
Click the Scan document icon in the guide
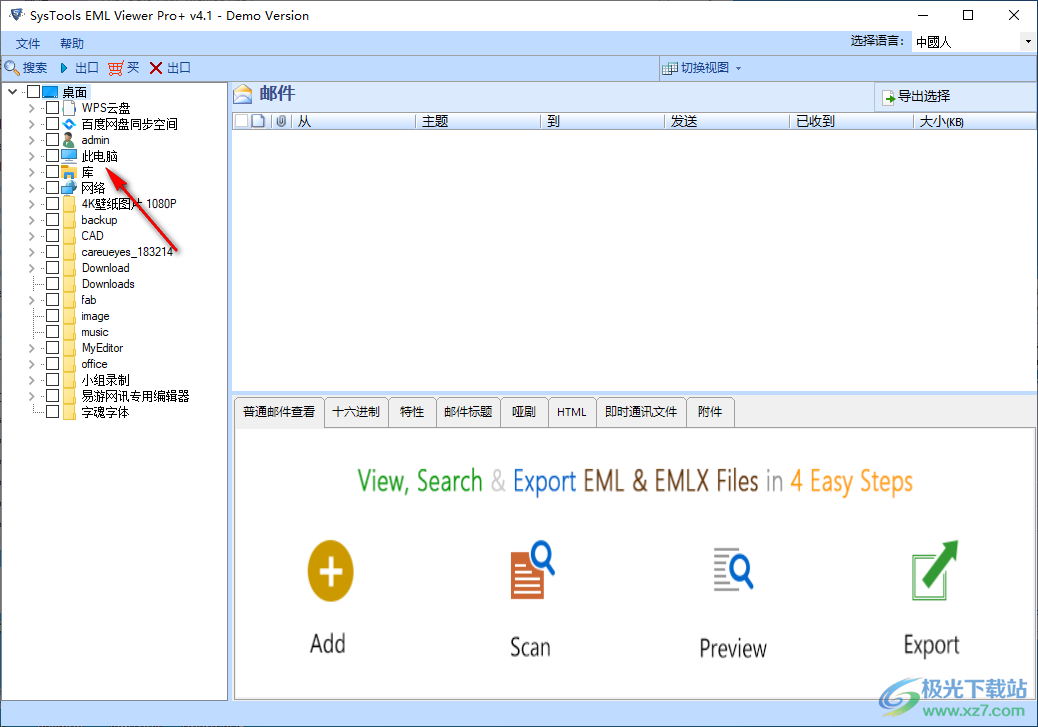click(x=529, y=571)
